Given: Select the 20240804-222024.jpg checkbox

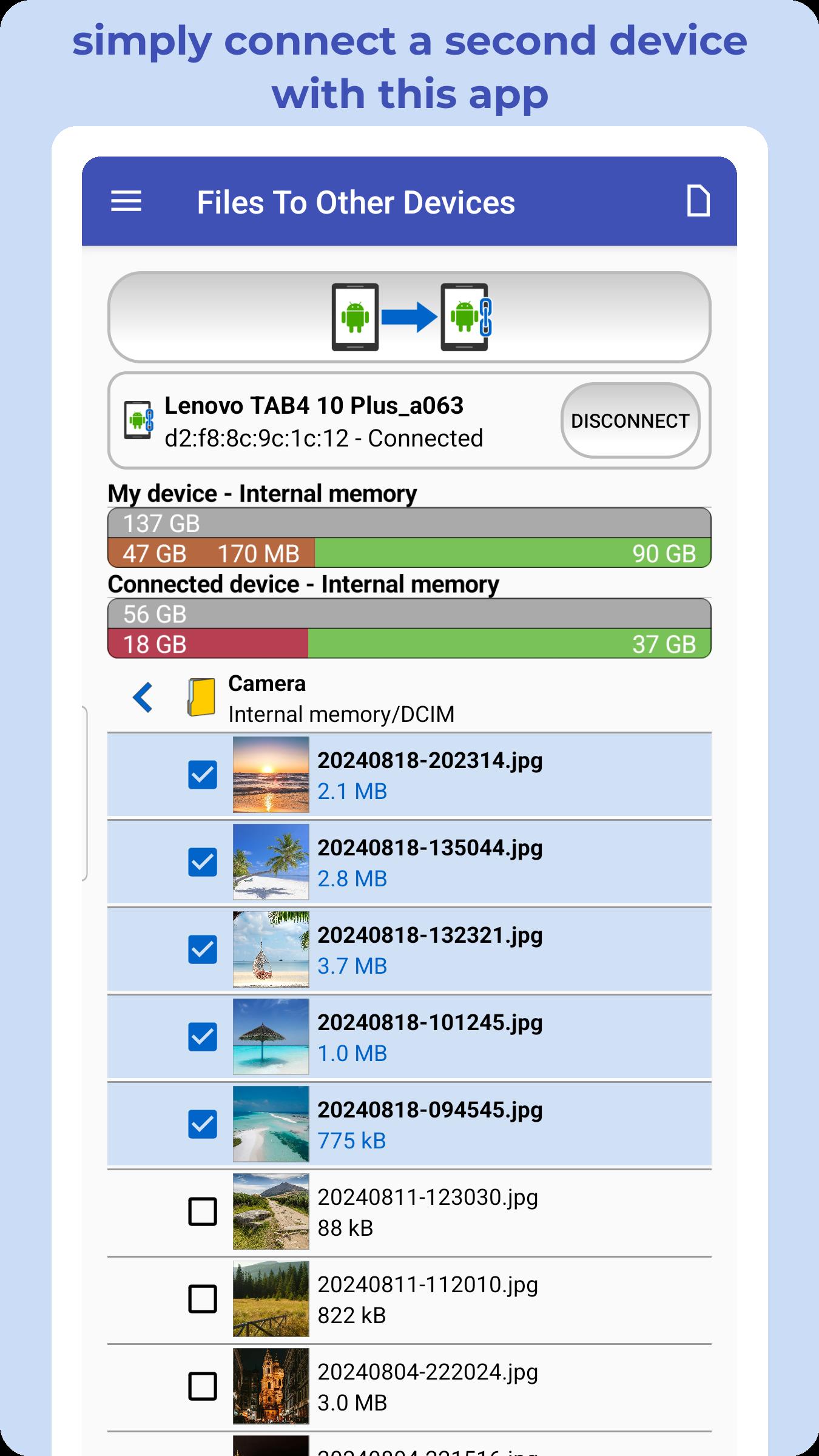Looking at the screenshot, I should [x=203, y=1386].
